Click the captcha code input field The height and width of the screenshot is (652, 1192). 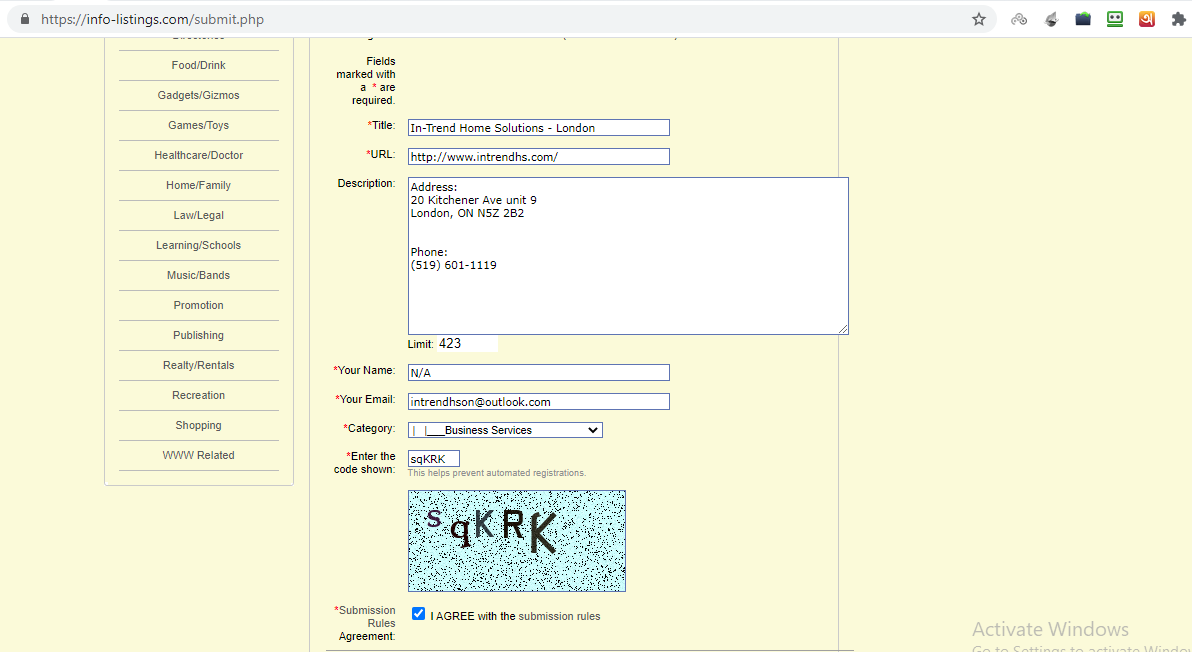[433, 458]
